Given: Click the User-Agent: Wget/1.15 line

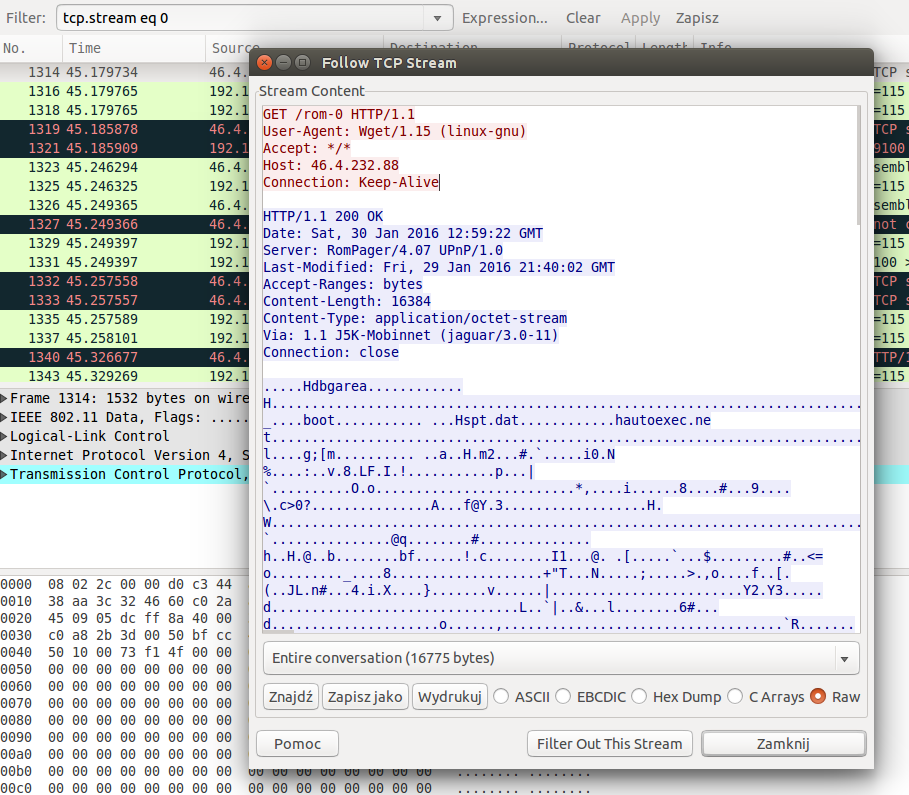Looking at the screenshot, I should (x=394, y=131).
